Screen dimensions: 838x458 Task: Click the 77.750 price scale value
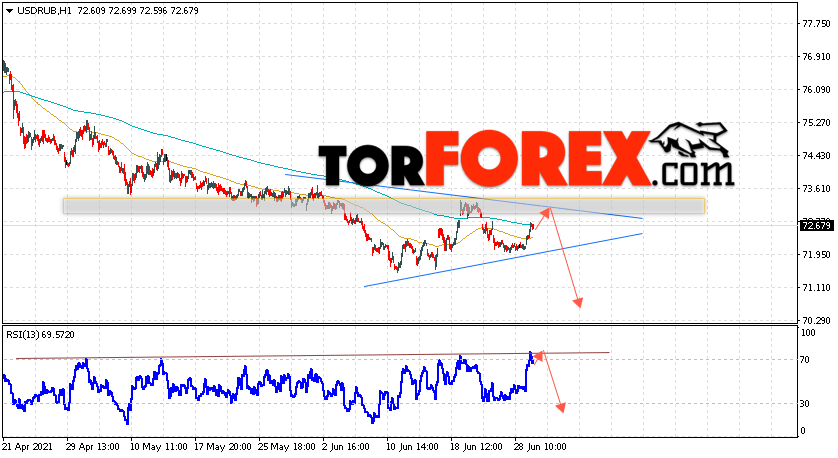816,24
